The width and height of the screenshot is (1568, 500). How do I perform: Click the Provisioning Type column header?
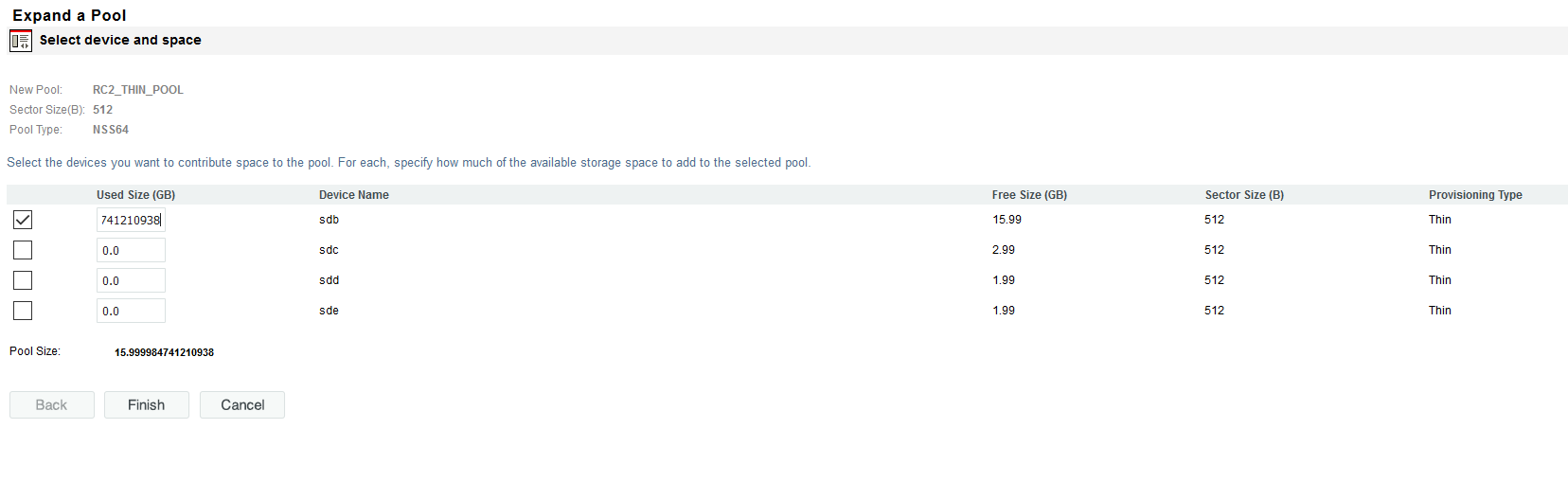1475,195
